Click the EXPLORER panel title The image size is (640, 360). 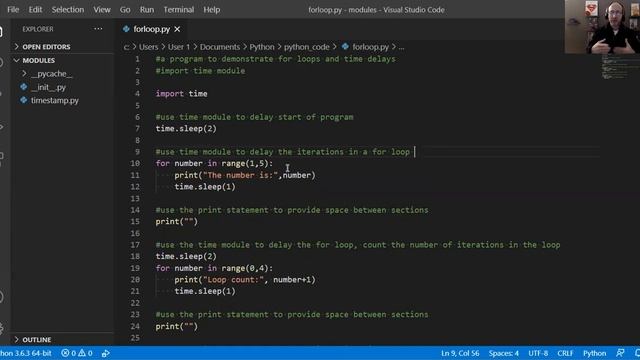pyautogui.click(x=38, y=29)
